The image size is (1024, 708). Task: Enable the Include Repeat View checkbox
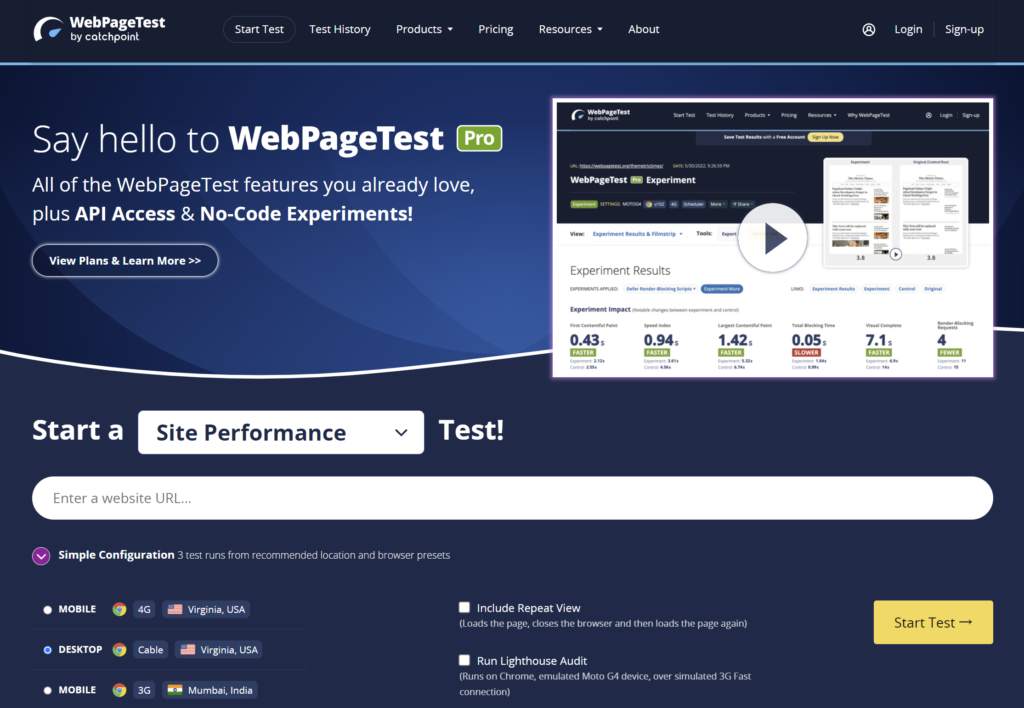464,607
